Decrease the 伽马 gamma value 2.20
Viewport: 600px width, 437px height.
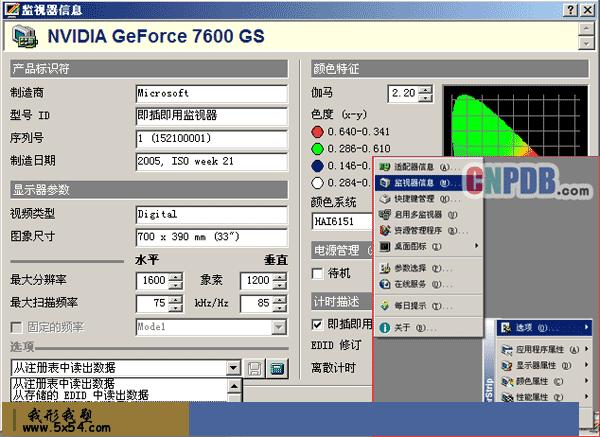tap(426, 98)
